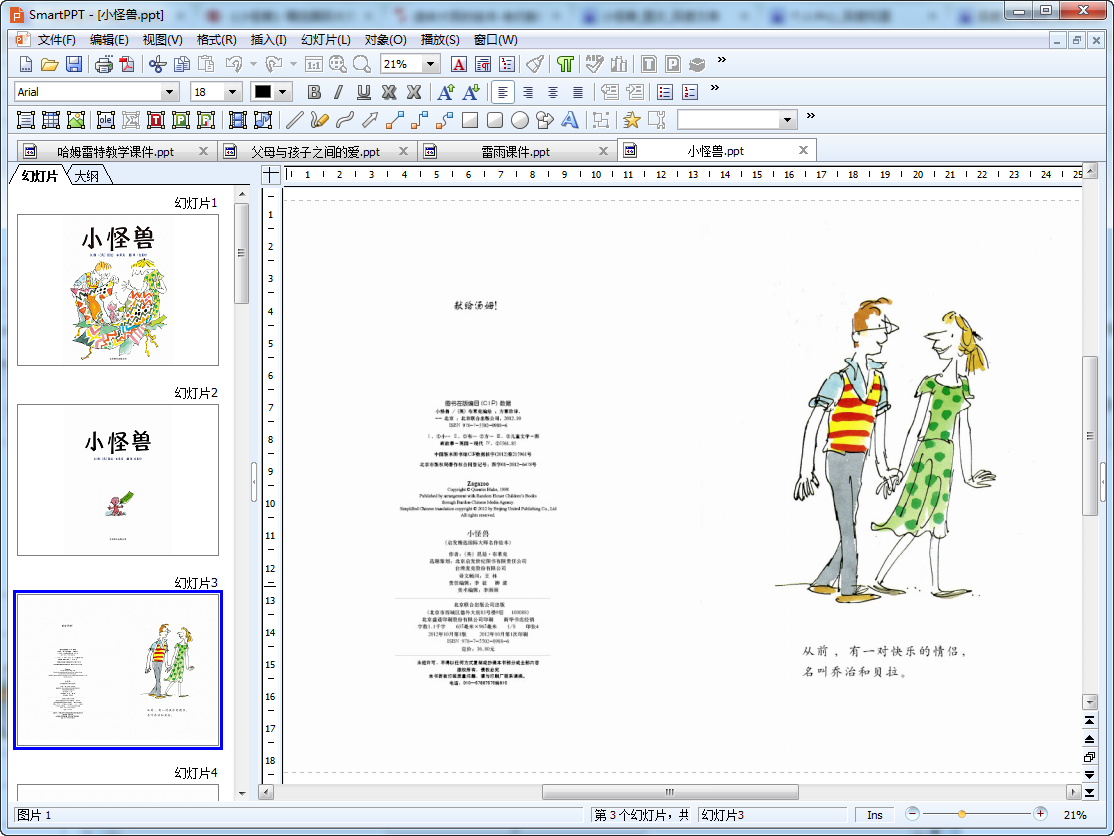Open the zoom 21% dropdown

[430, 64]
